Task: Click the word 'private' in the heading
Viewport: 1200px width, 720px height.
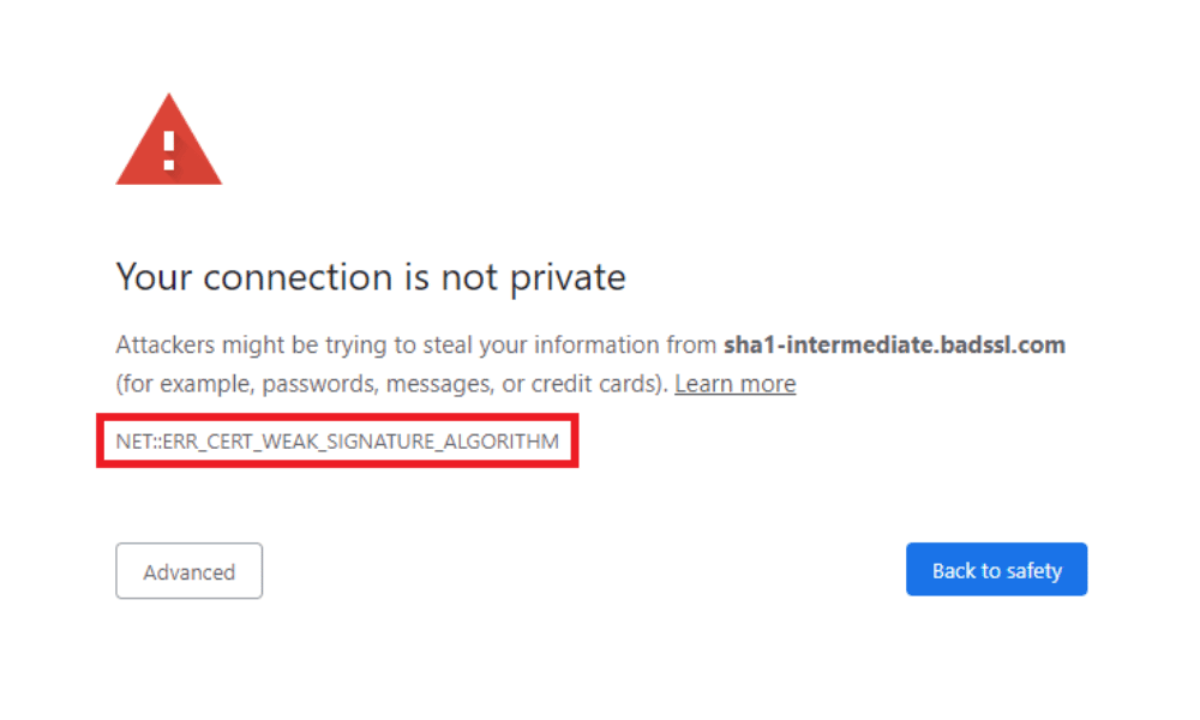Action: (x=568, y=278)
